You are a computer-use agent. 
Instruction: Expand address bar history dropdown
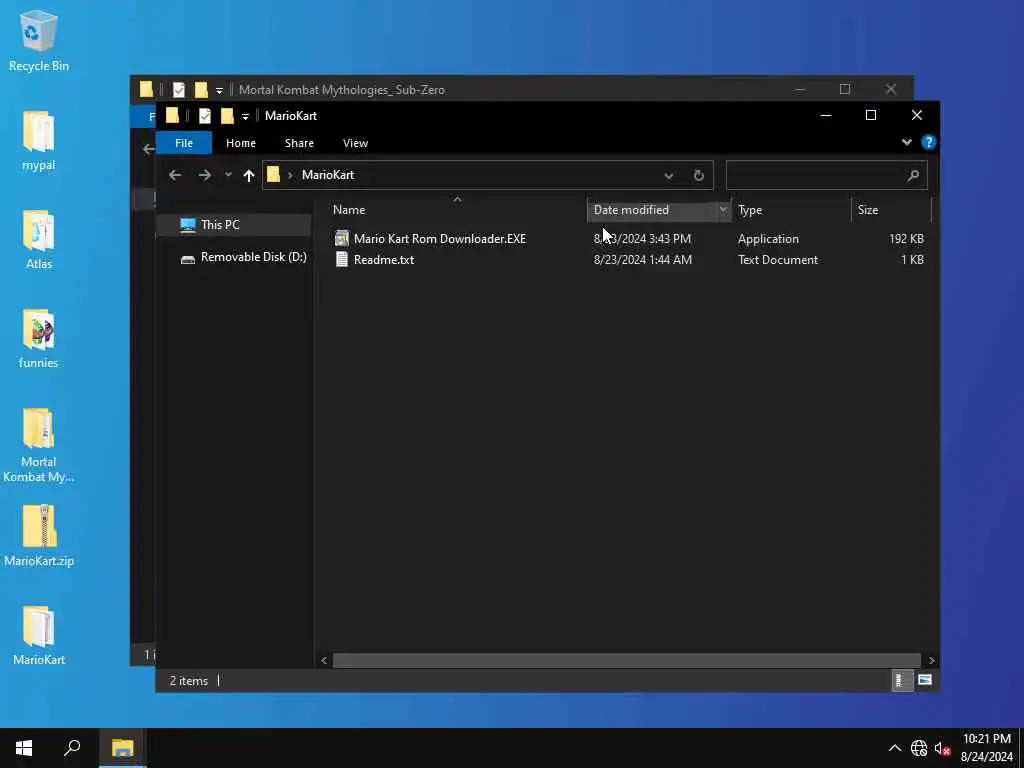(x=668, y=176)
